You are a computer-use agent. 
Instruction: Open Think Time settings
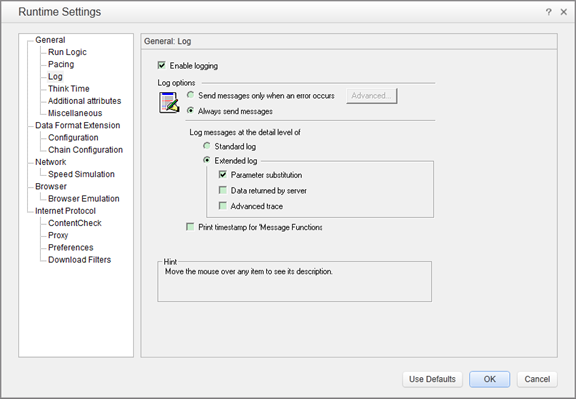(69, 89)
